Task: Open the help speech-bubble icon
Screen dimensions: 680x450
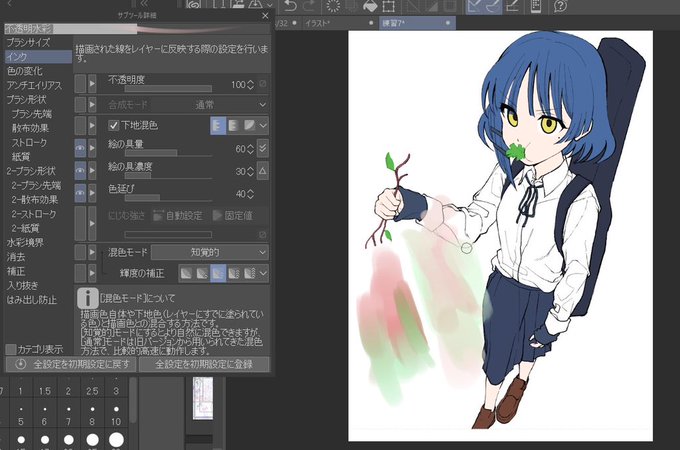Action: 560,6
